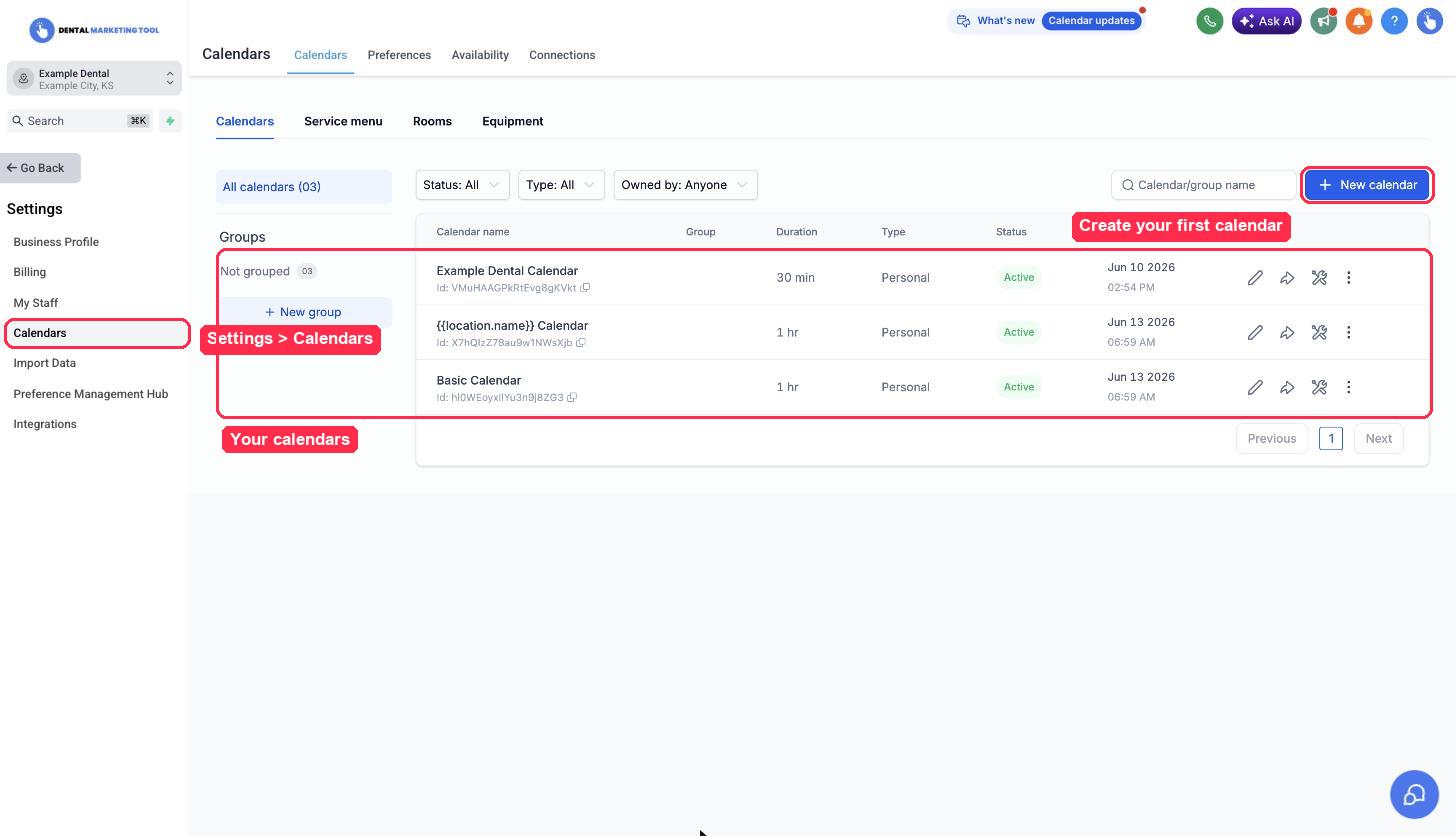Click the {{location.name}} Calendar name

(x=512, y=326)
